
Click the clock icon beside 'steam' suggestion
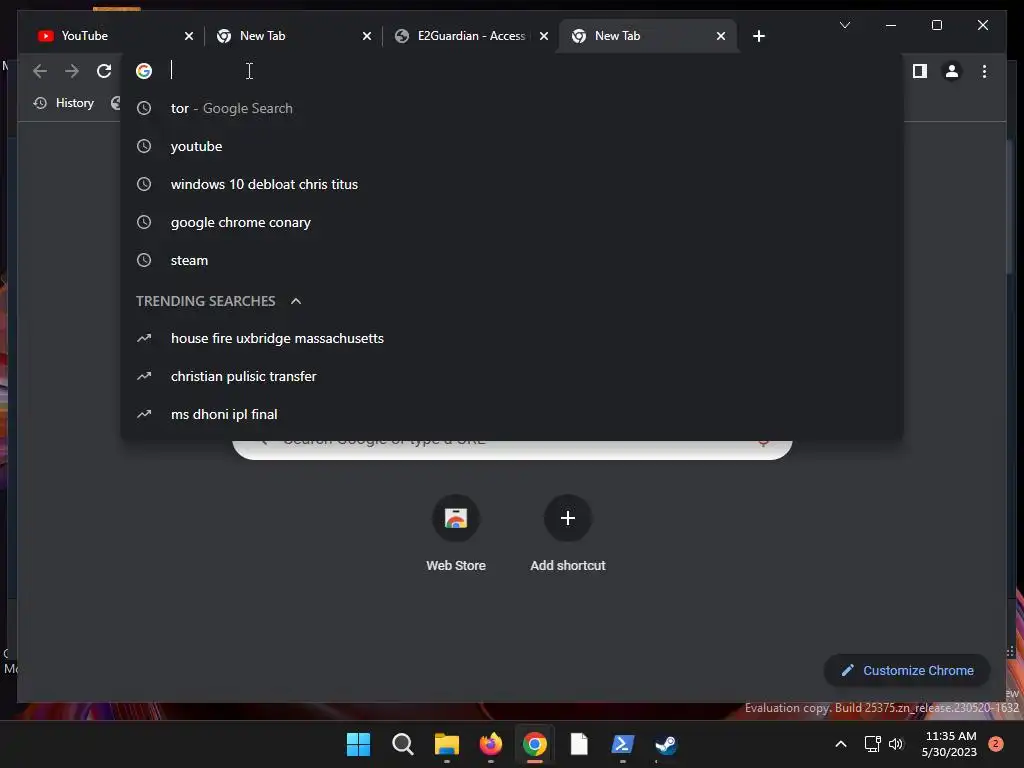pyautogui.click(x=144, y=260)
